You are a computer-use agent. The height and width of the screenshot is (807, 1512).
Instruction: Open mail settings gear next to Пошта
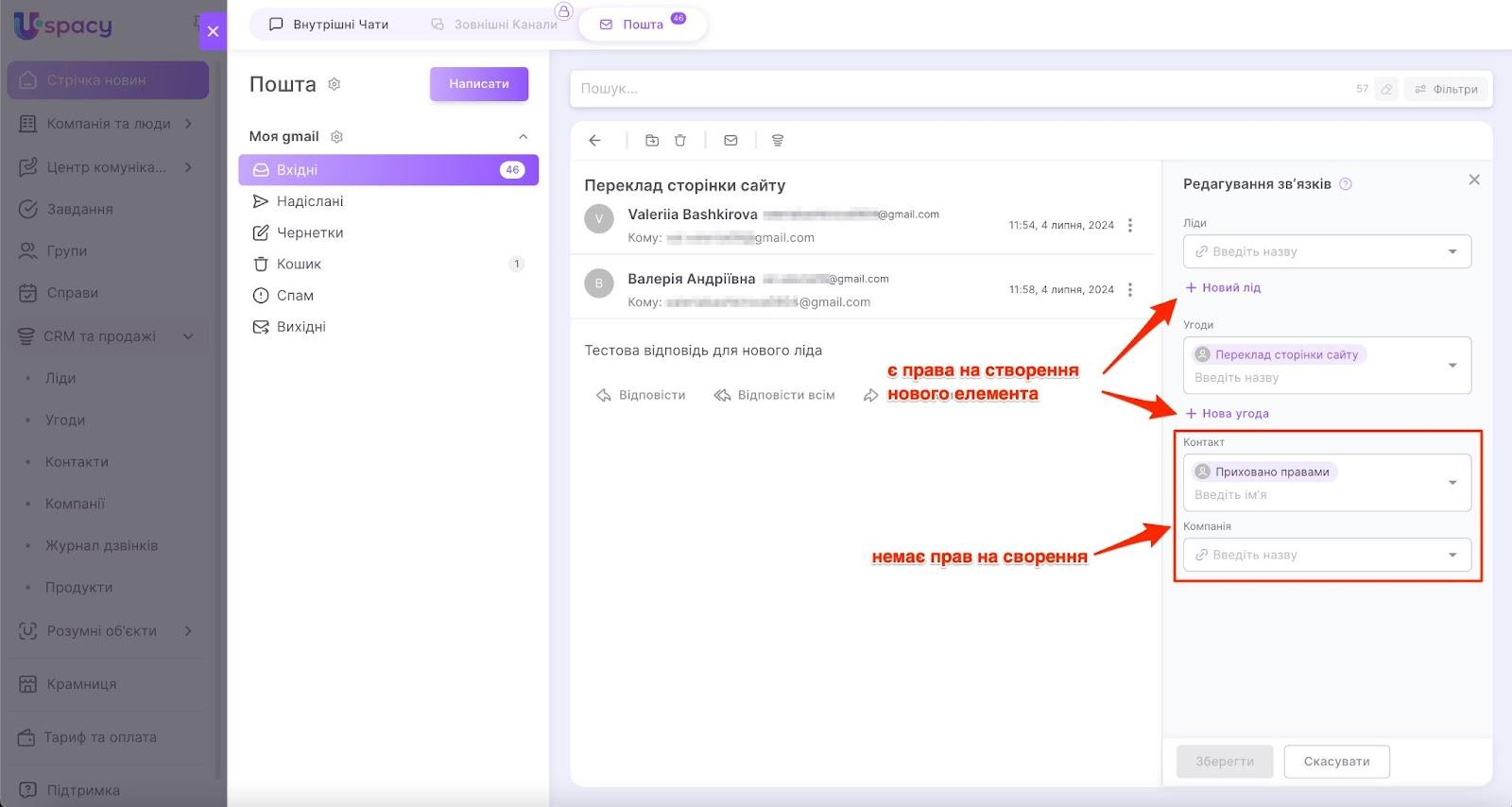335,84
